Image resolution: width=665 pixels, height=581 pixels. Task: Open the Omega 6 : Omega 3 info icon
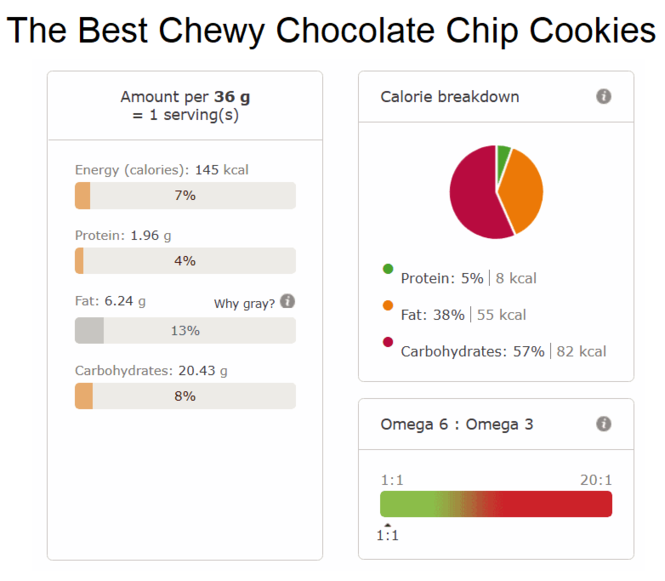pyautogui.click(x=604, y=424)
